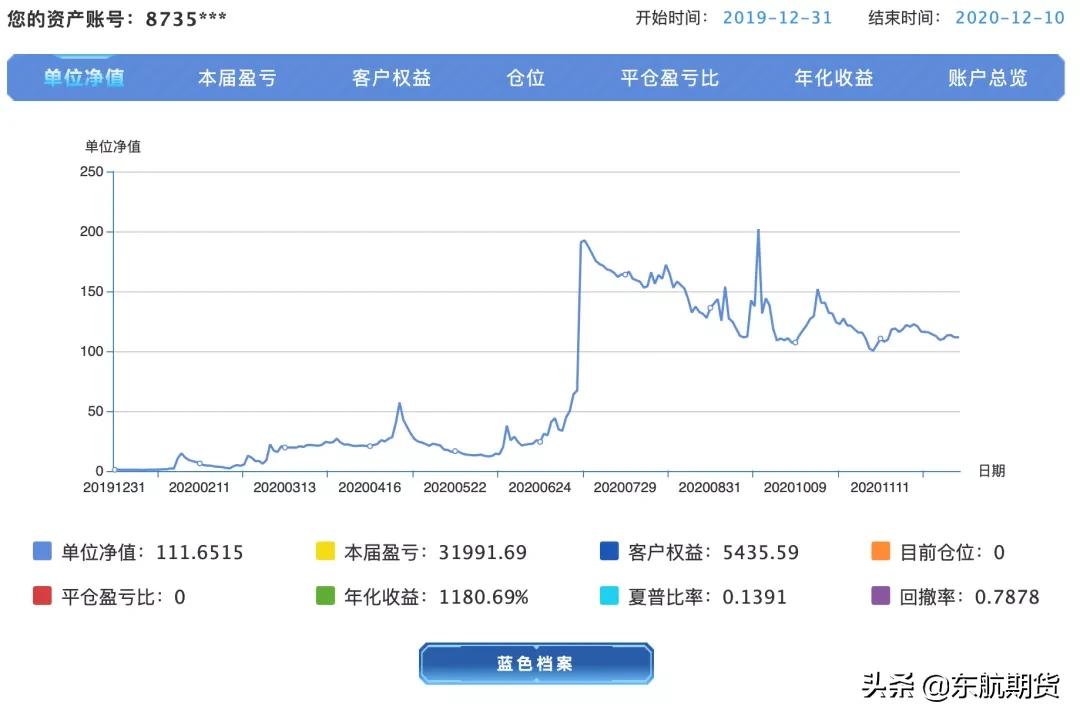Click the account number 8735***
Viewport: 1080px width, 720px height.
tap(186, 17)
